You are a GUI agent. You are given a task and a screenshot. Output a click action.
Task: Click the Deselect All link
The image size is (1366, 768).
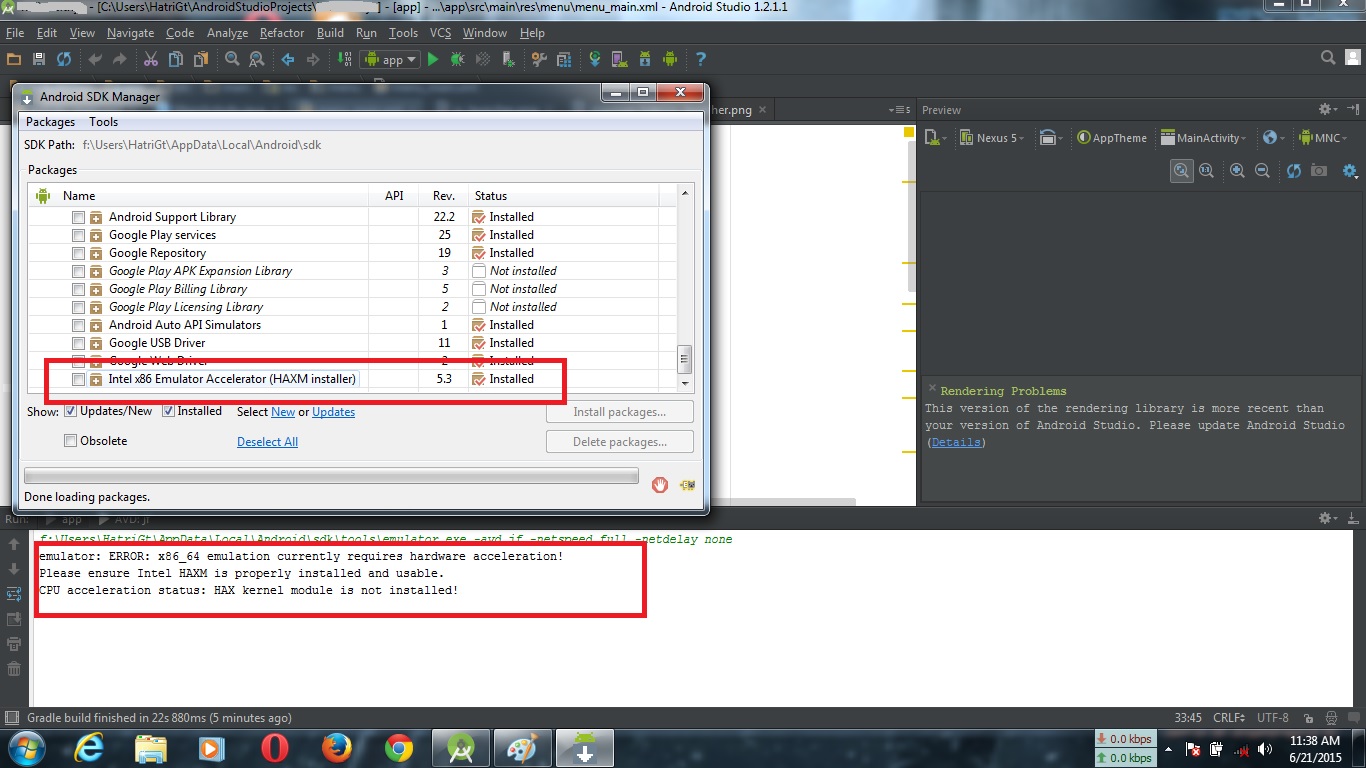[x=267, y=442]
